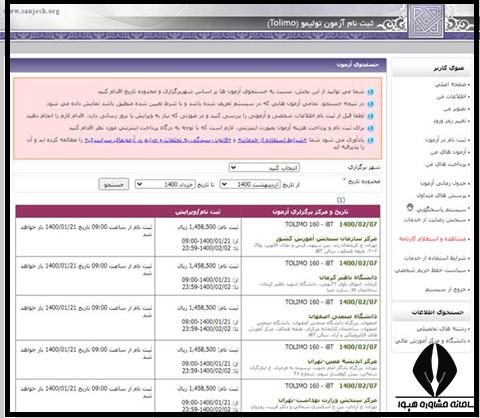Screen dimensions: 480x418
Task: Click the جستجوی آزمون section title bar
Action: click(198, 65)
